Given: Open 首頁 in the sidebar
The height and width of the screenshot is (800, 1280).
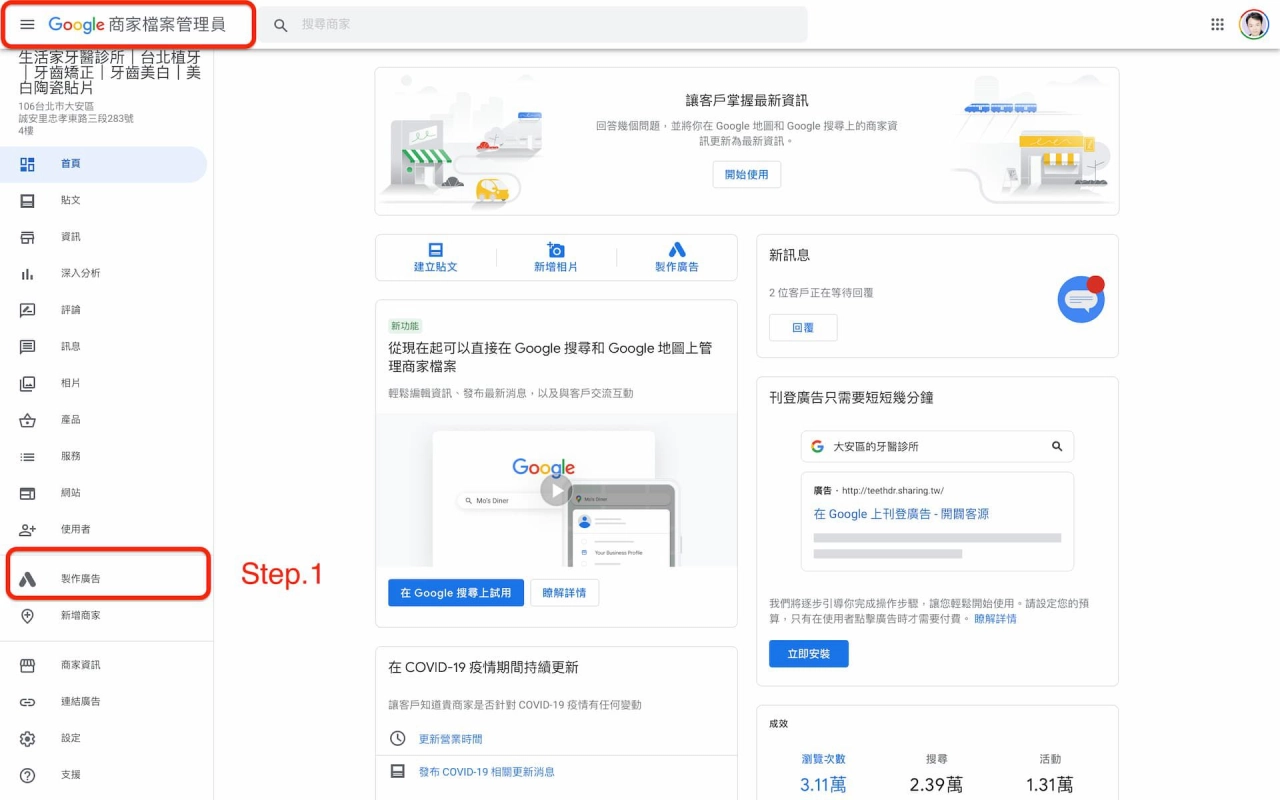Looking at the screenshot, I should [x=104, y=164].
